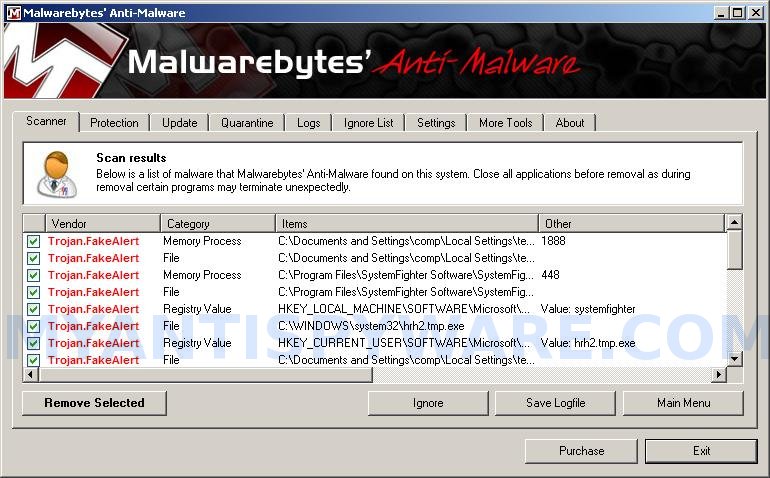
Task: Maximize the Malwarebytes window
Action: click(x=737, y=13)
